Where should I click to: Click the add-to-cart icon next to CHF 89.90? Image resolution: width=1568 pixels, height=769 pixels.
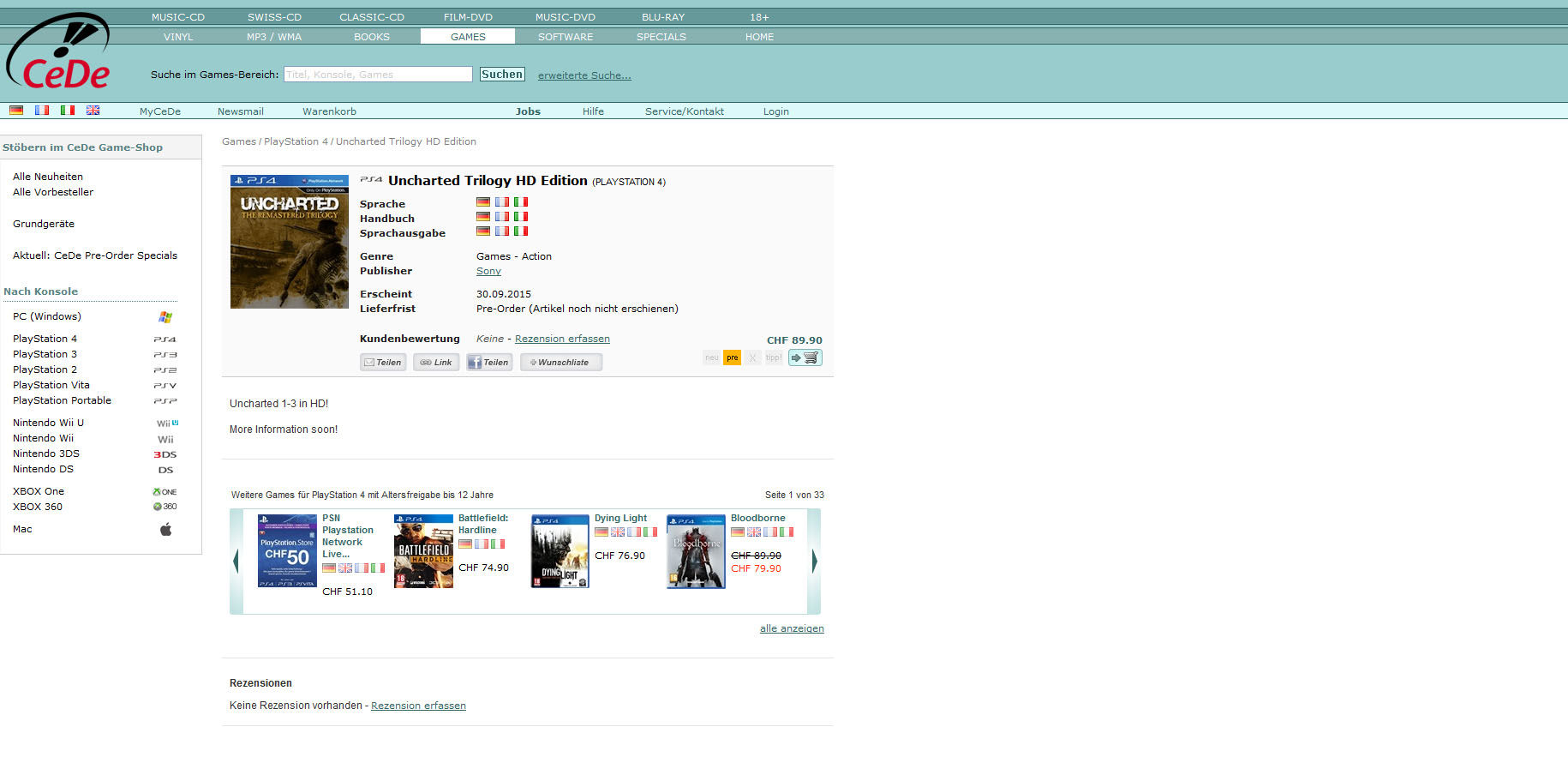[805, 357]
